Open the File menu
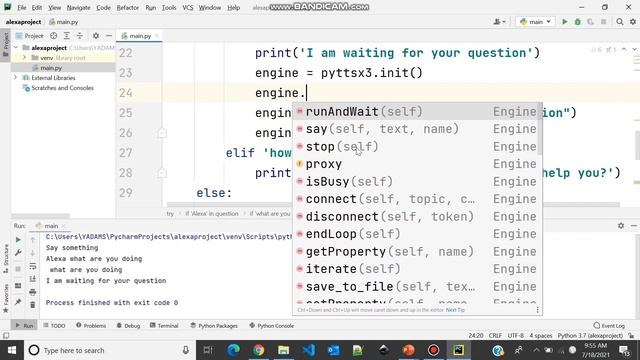The width and height of the screenshot is (640, 360). pos(22,7)
